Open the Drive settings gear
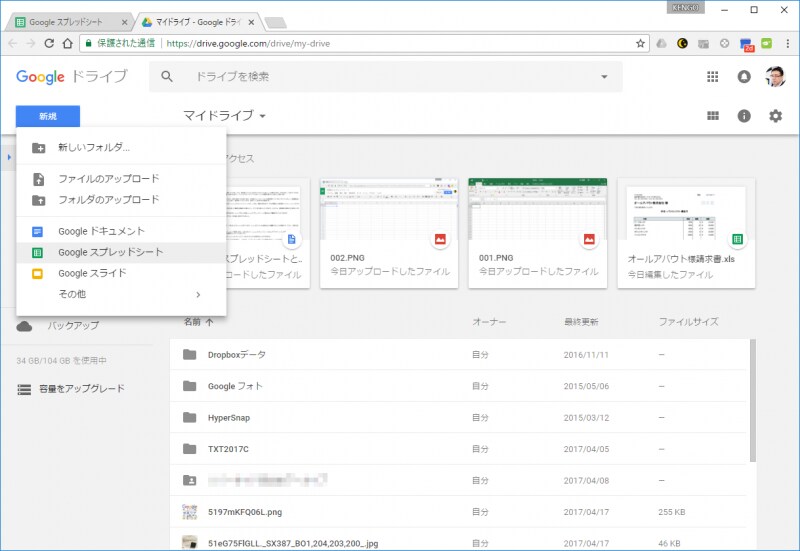The width and height of the screenshot is (800, 551). click(x=776, y=116)
